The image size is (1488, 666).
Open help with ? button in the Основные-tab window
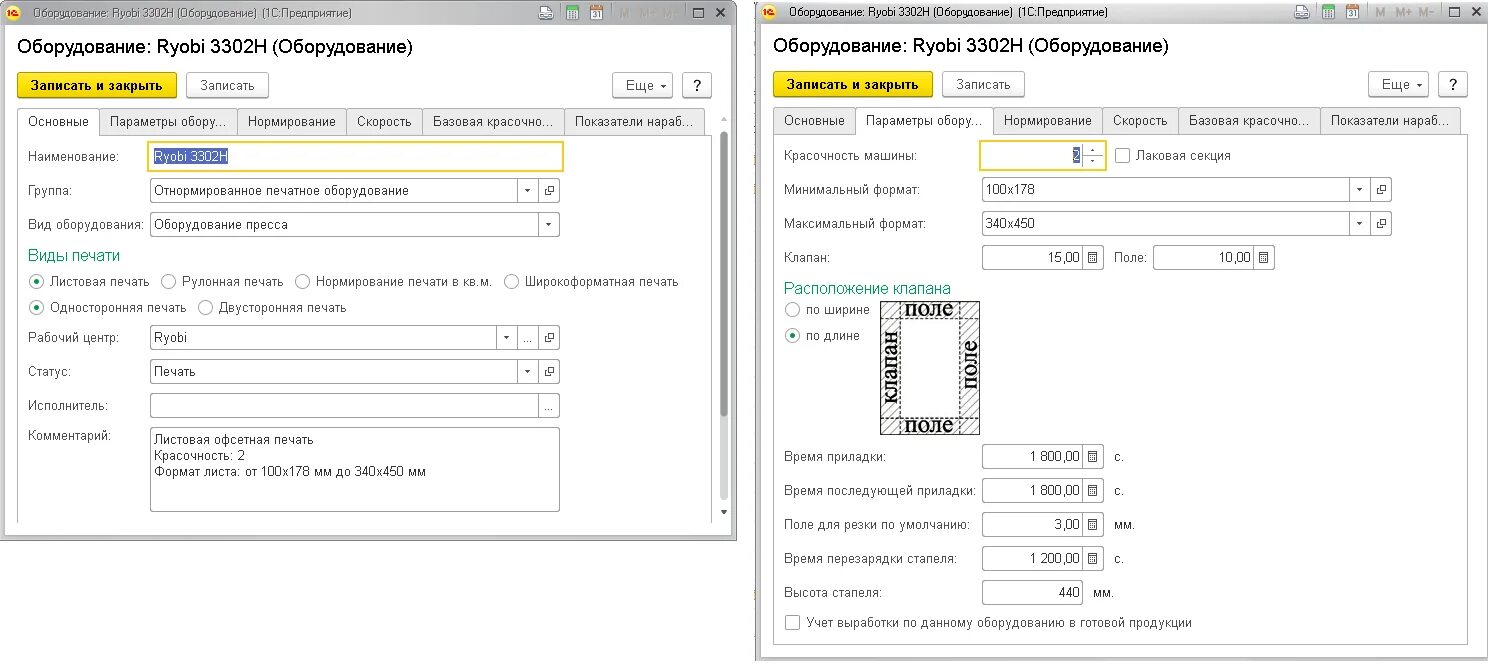697,85
